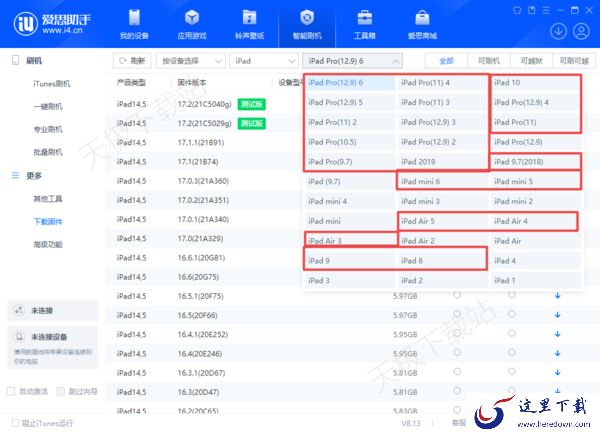Screen dimensions: 600x432
Task: Toggle the 自动激活 checkbox
Action: pyautogui.click(x=11, y=391)
